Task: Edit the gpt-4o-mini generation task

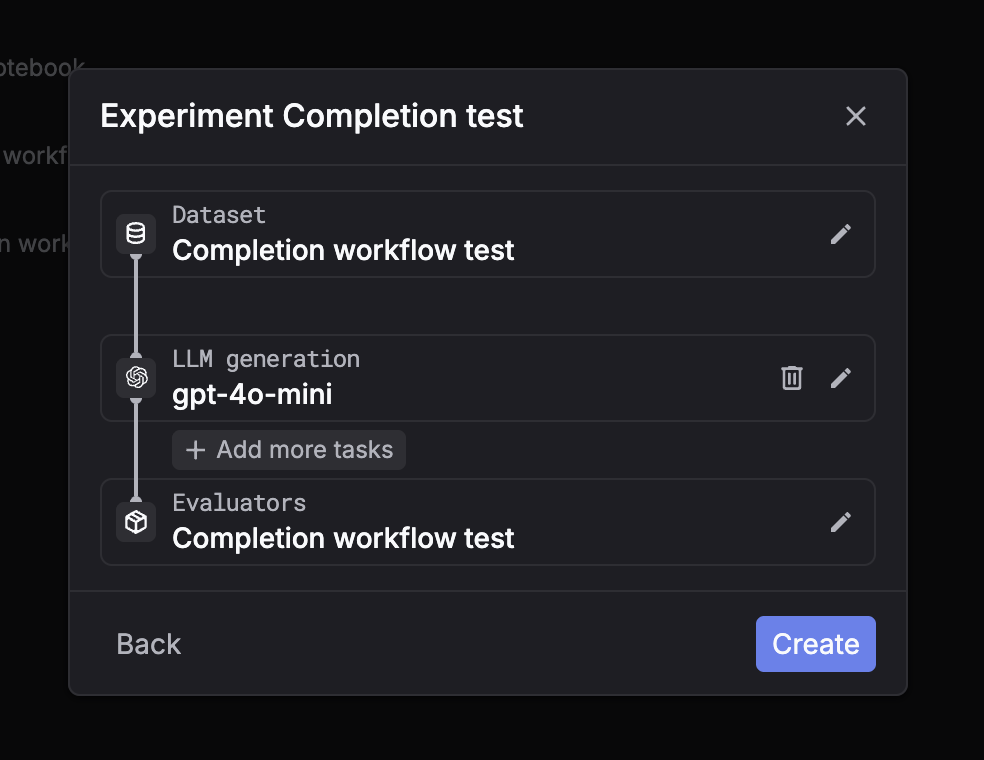Action: pyautogui.click(x=841, y=378)
